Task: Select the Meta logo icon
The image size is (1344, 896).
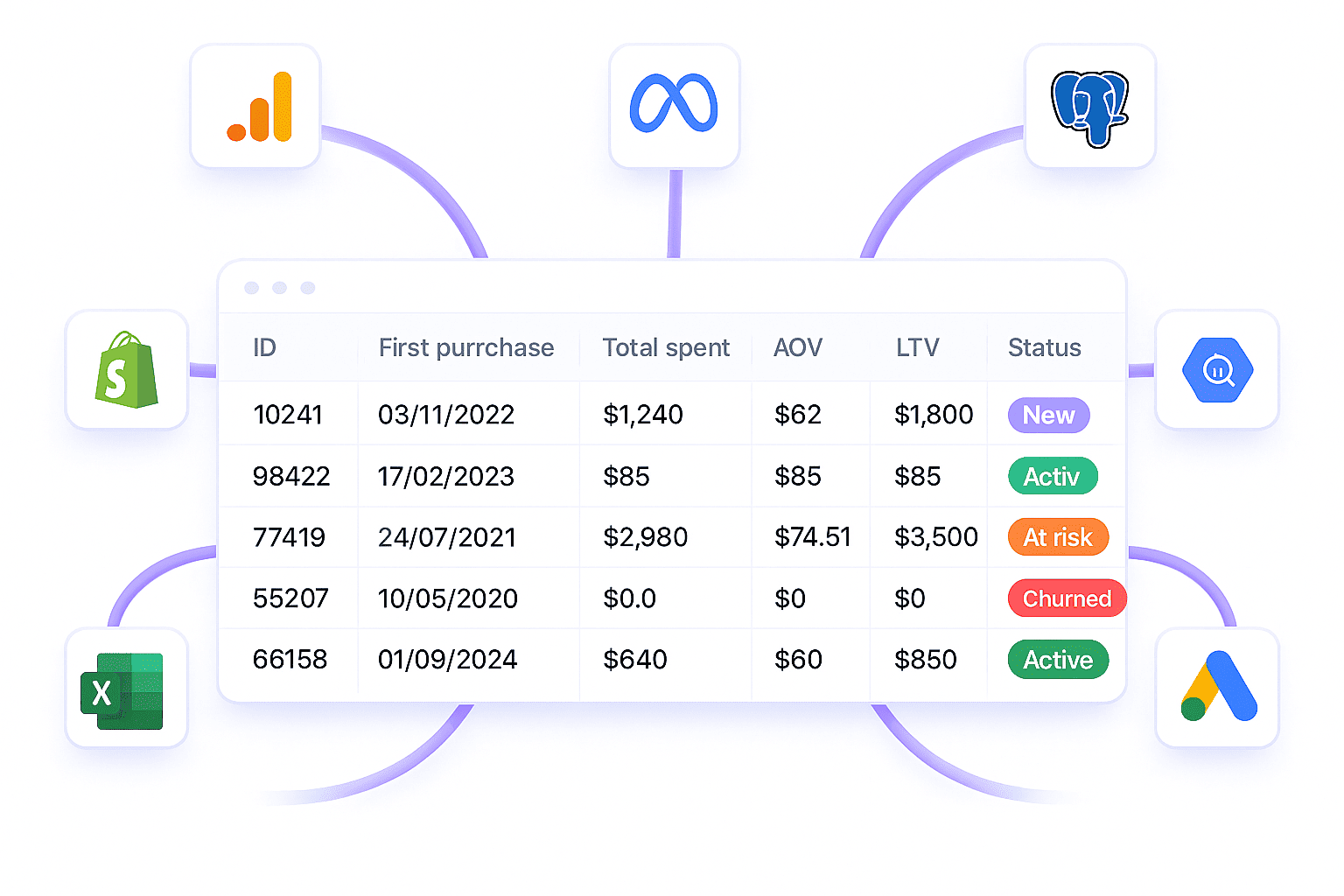Action: point(674,105)
